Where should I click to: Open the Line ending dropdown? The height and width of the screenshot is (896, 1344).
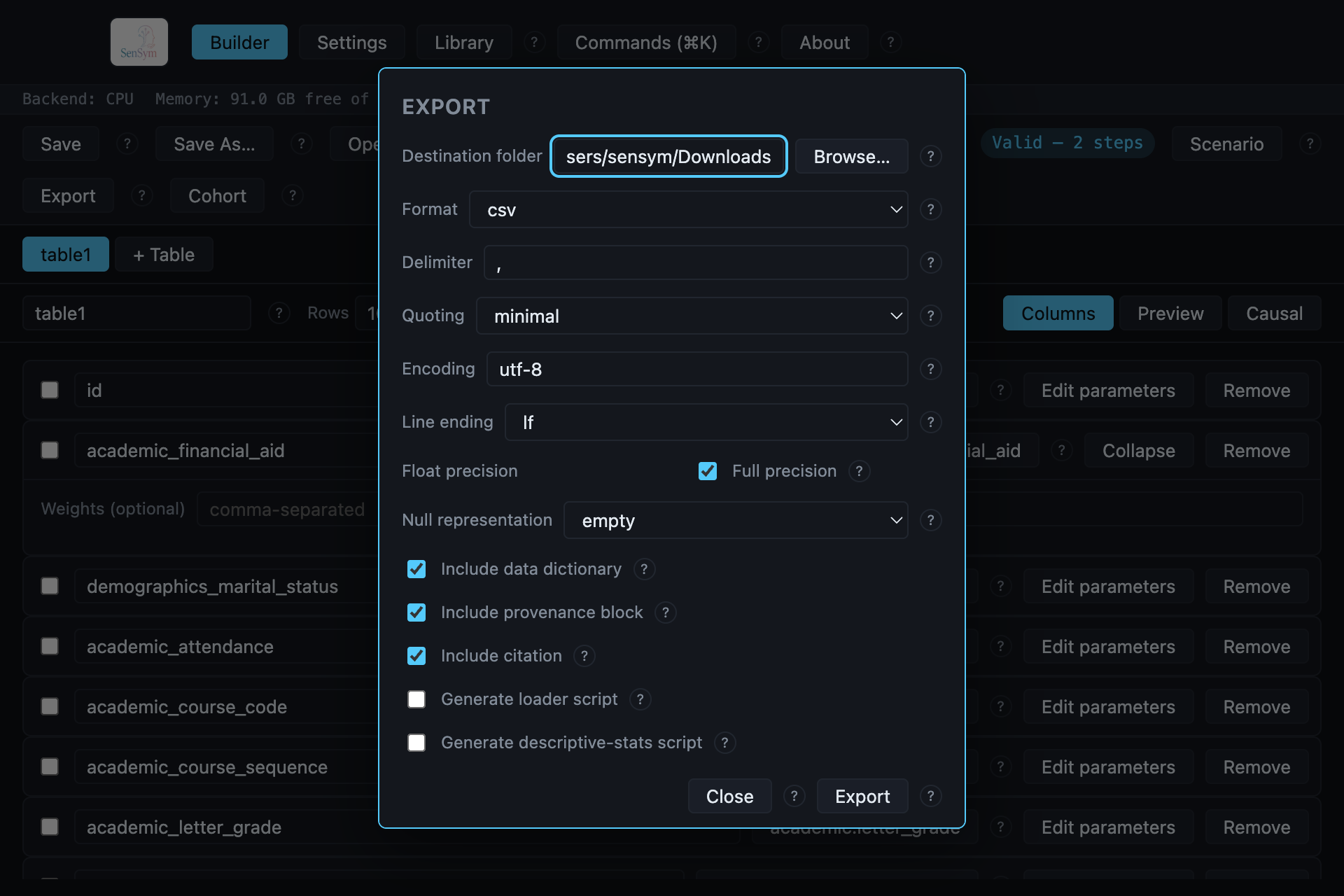[x=706, y=422]
